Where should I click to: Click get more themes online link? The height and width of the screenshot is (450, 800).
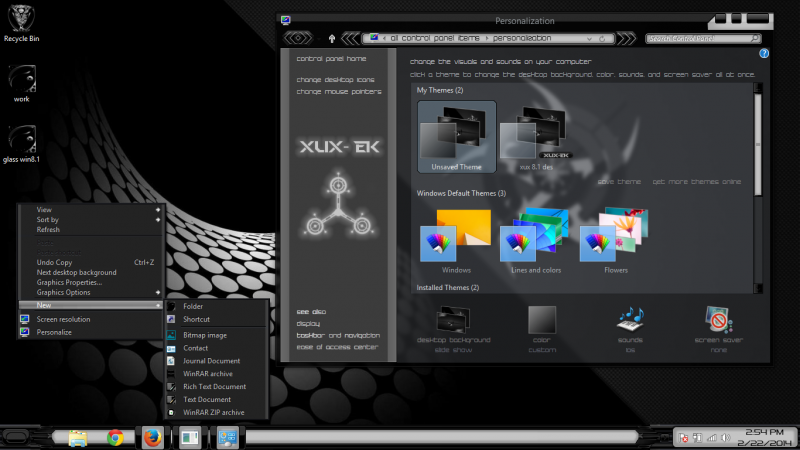point(696,182)
